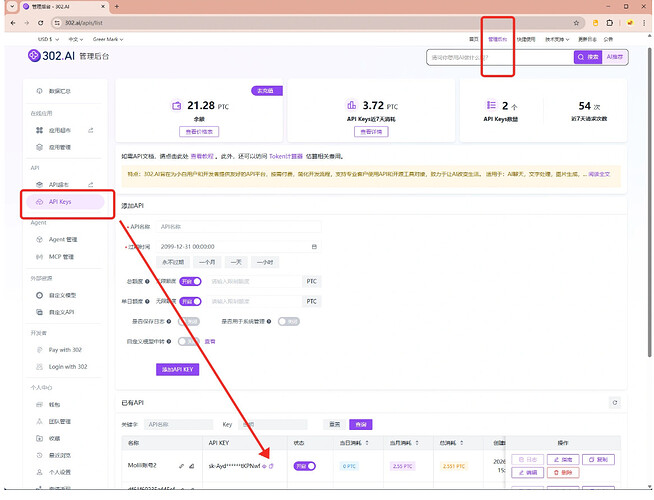The height and width of the screenshot is (500, 654).
Task: Turn off the status switch for the Molili key
Action: (304, 466)
